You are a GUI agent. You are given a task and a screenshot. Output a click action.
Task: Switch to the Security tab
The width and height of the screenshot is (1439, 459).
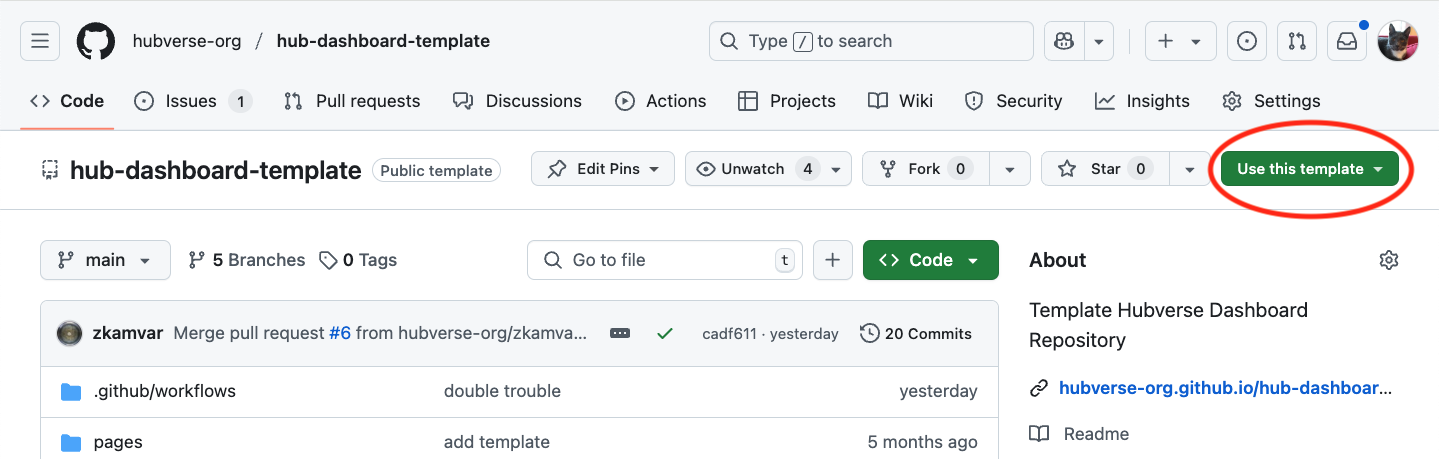[1013, 101]
